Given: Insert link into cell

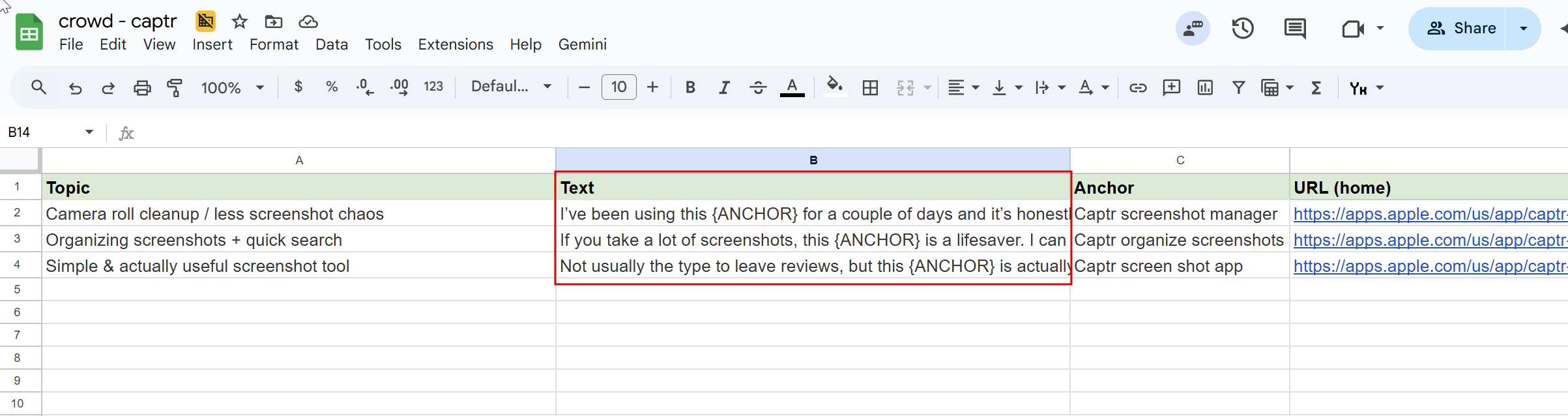Looking at the screenshot, I should point(1138,87).
